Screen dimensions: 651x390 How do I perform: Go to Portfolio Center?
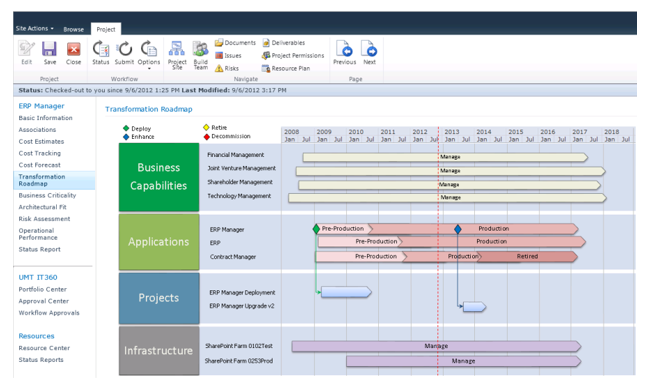click(x=42, y=289)
